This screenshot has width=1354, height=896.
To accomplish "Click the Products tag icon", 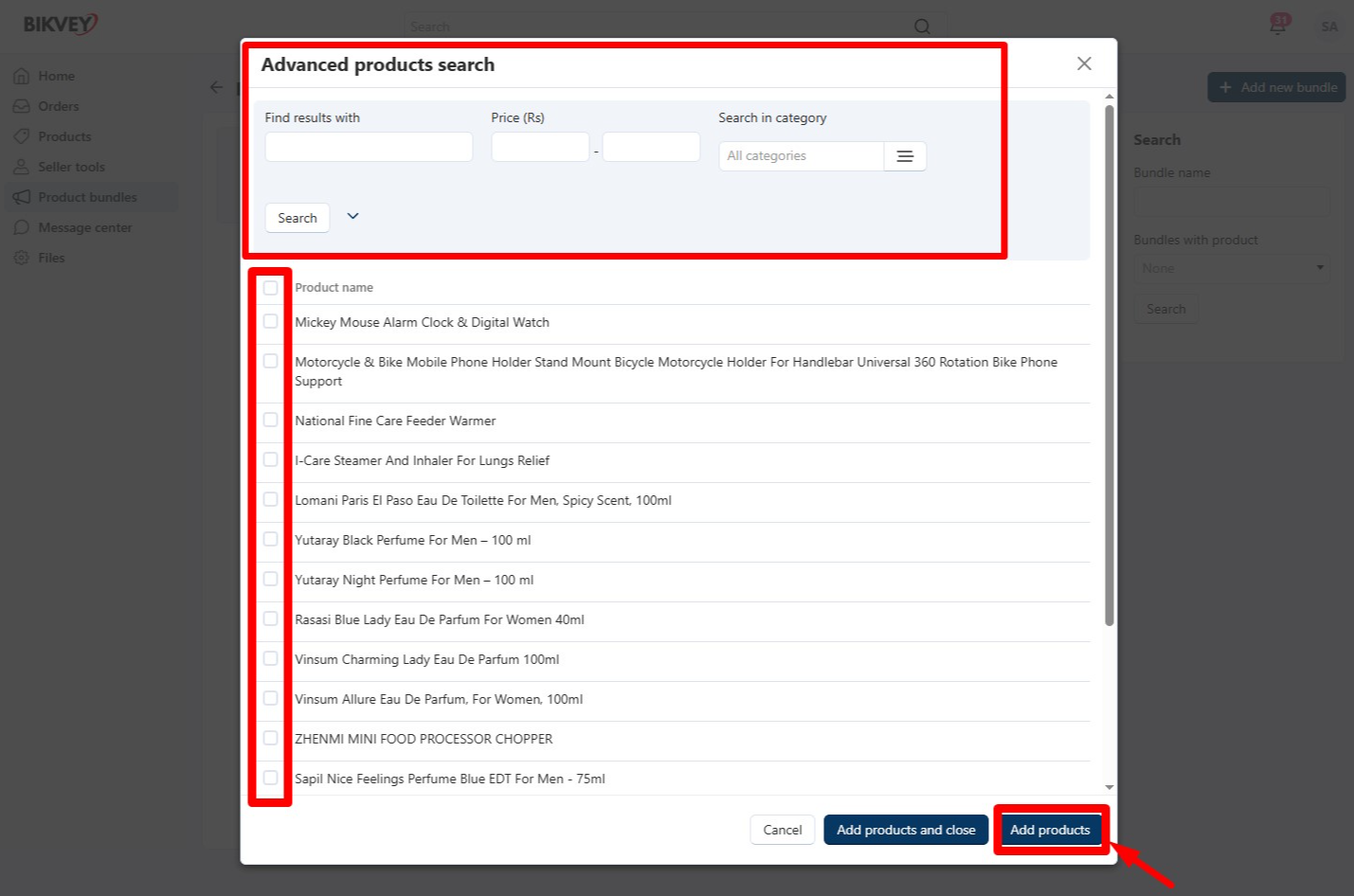I will click(x=22, y=136).
